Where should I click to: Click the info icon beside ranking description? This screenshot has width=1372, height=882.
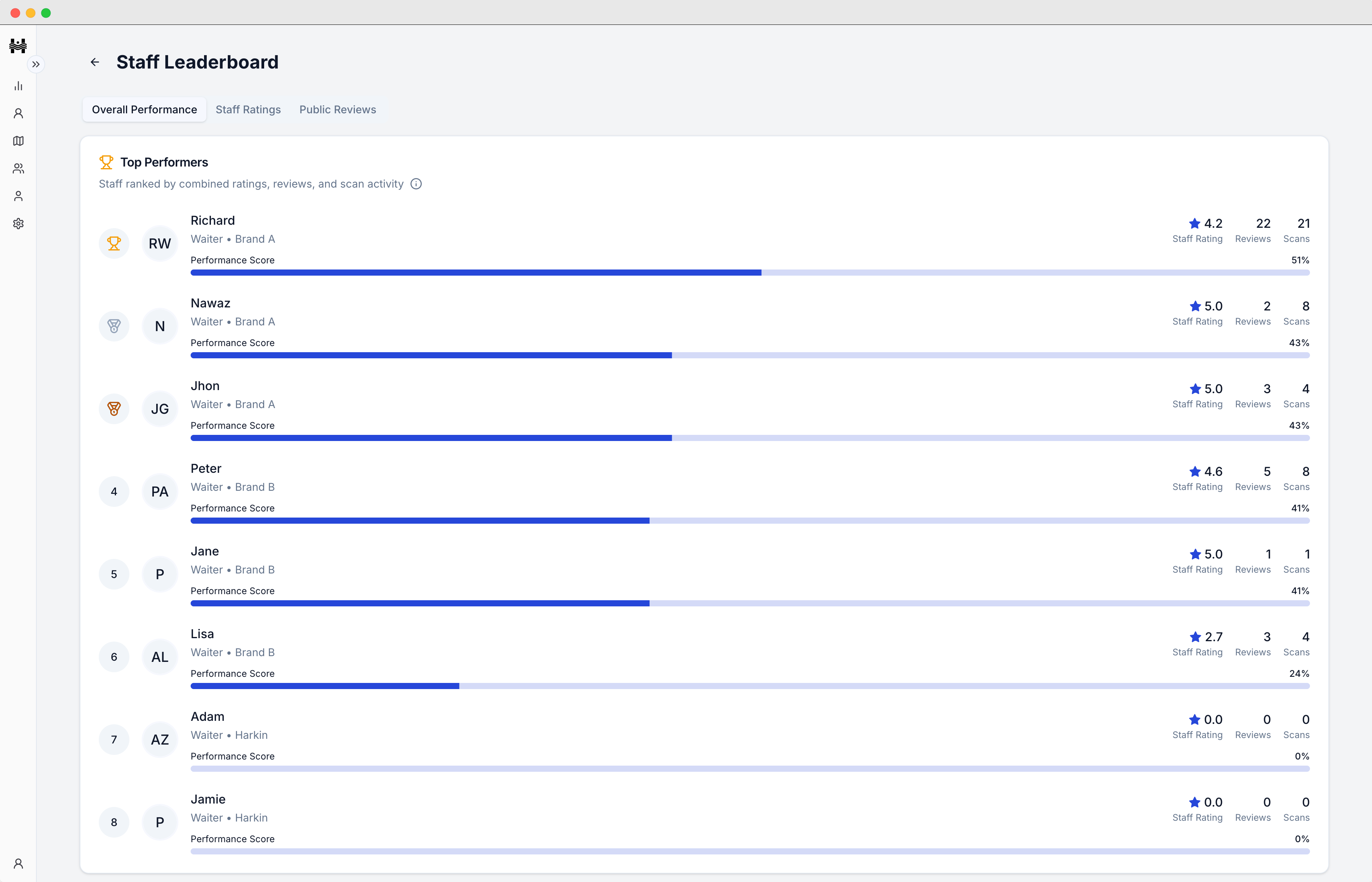[416, 184]
